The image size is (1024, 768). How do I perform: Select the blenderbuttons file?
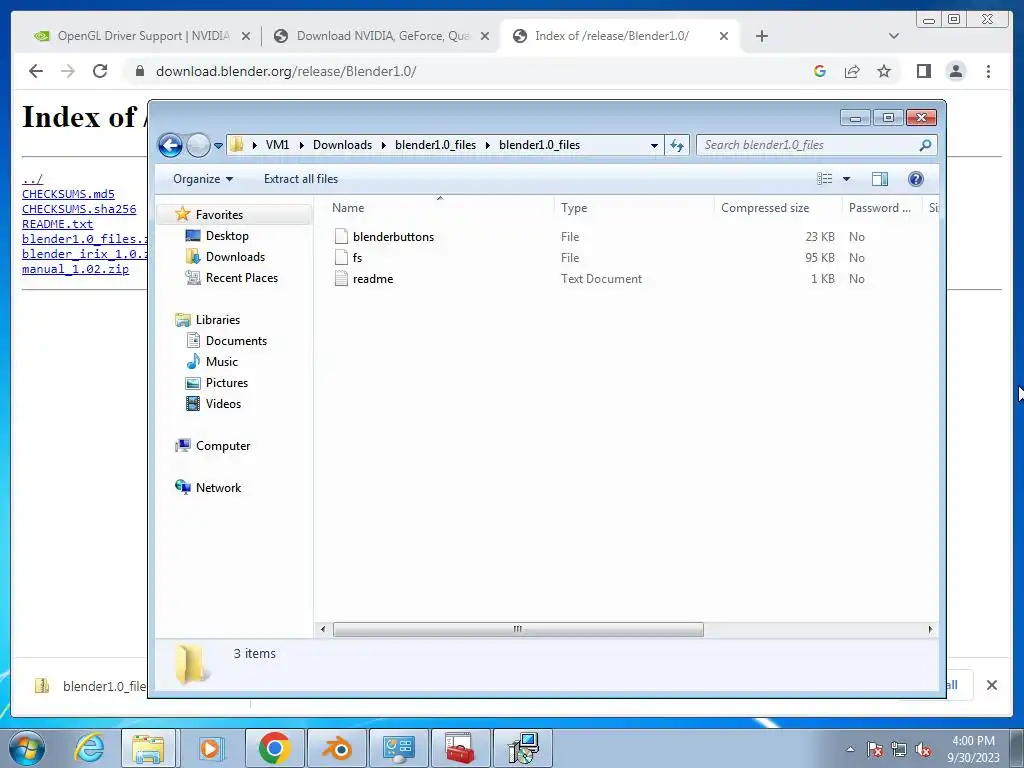pyautogui.click(x=393, y=237)
